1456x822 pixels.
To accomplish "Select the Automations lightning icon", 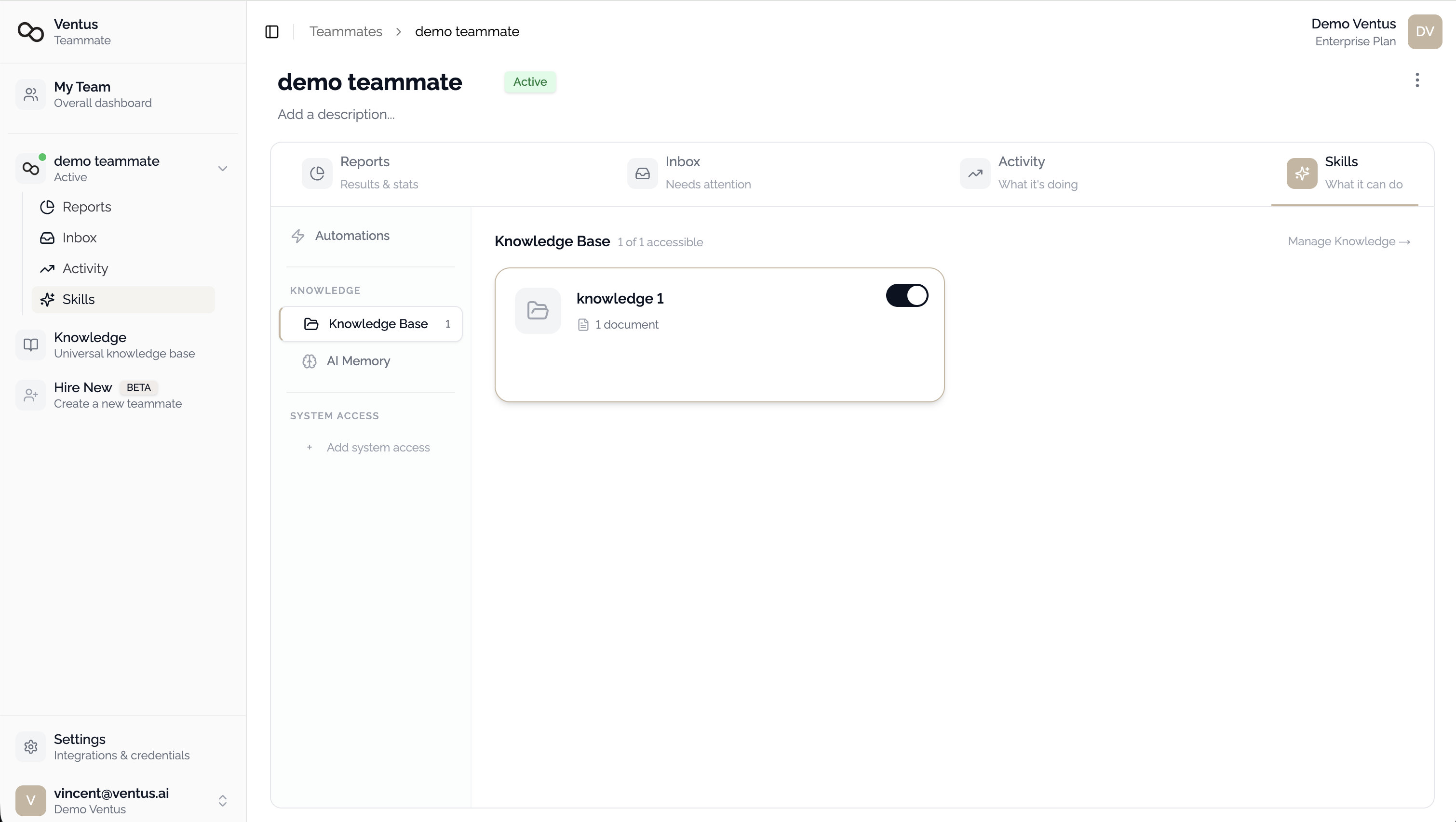I will 298,235.
